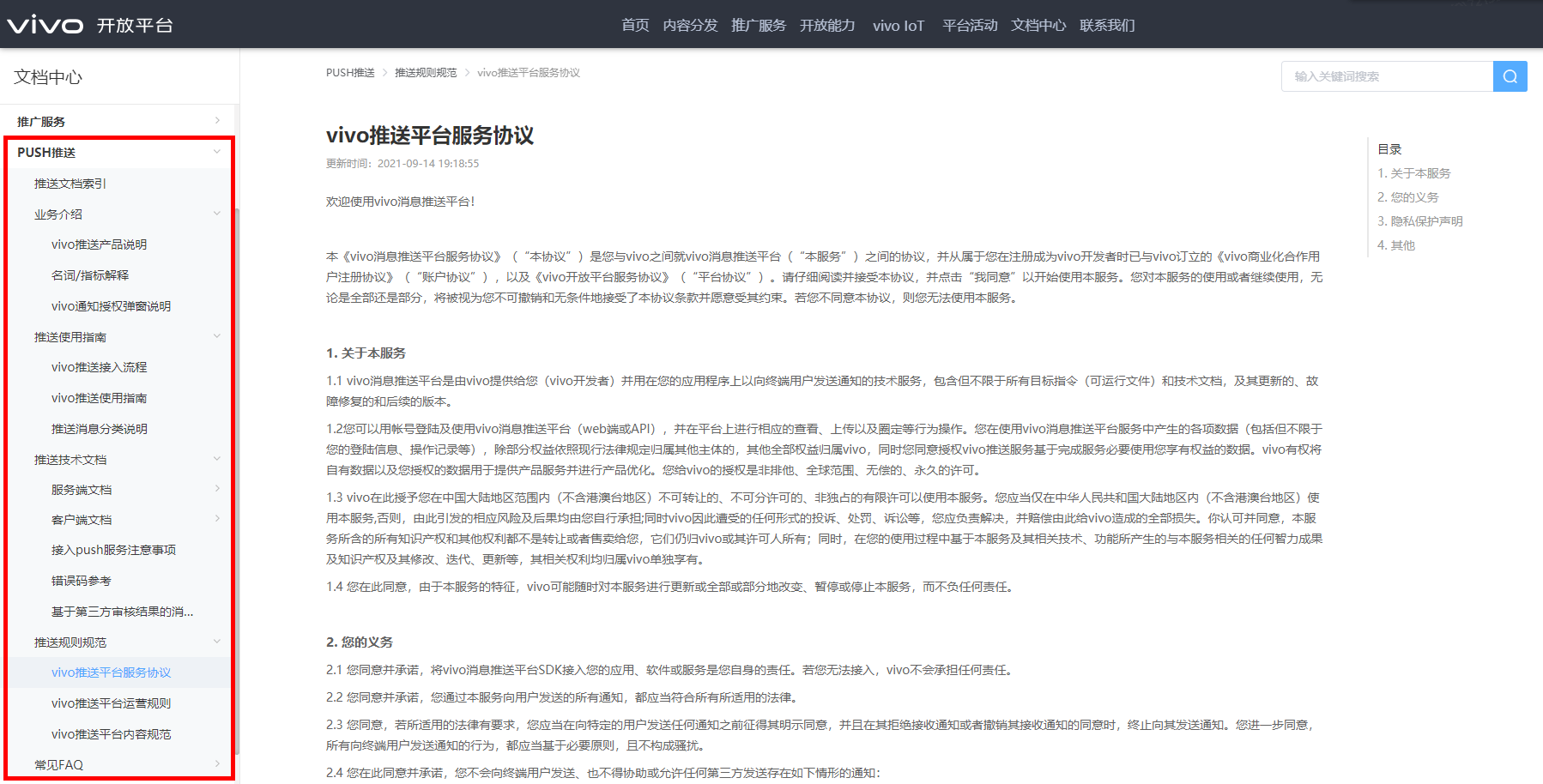The width and height of the screenshot is (1543, 784).
Task: Collapse 业务介绍 group chevron
Action: click(217, 214)
